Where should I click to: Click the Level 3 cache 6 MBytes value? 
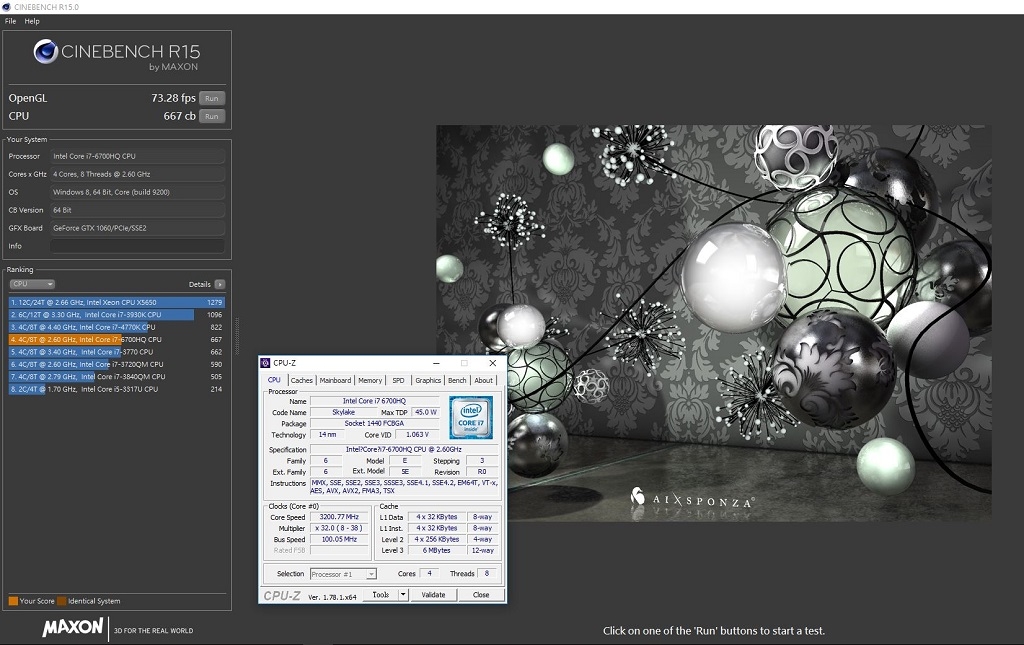click(x=437, y=550)
